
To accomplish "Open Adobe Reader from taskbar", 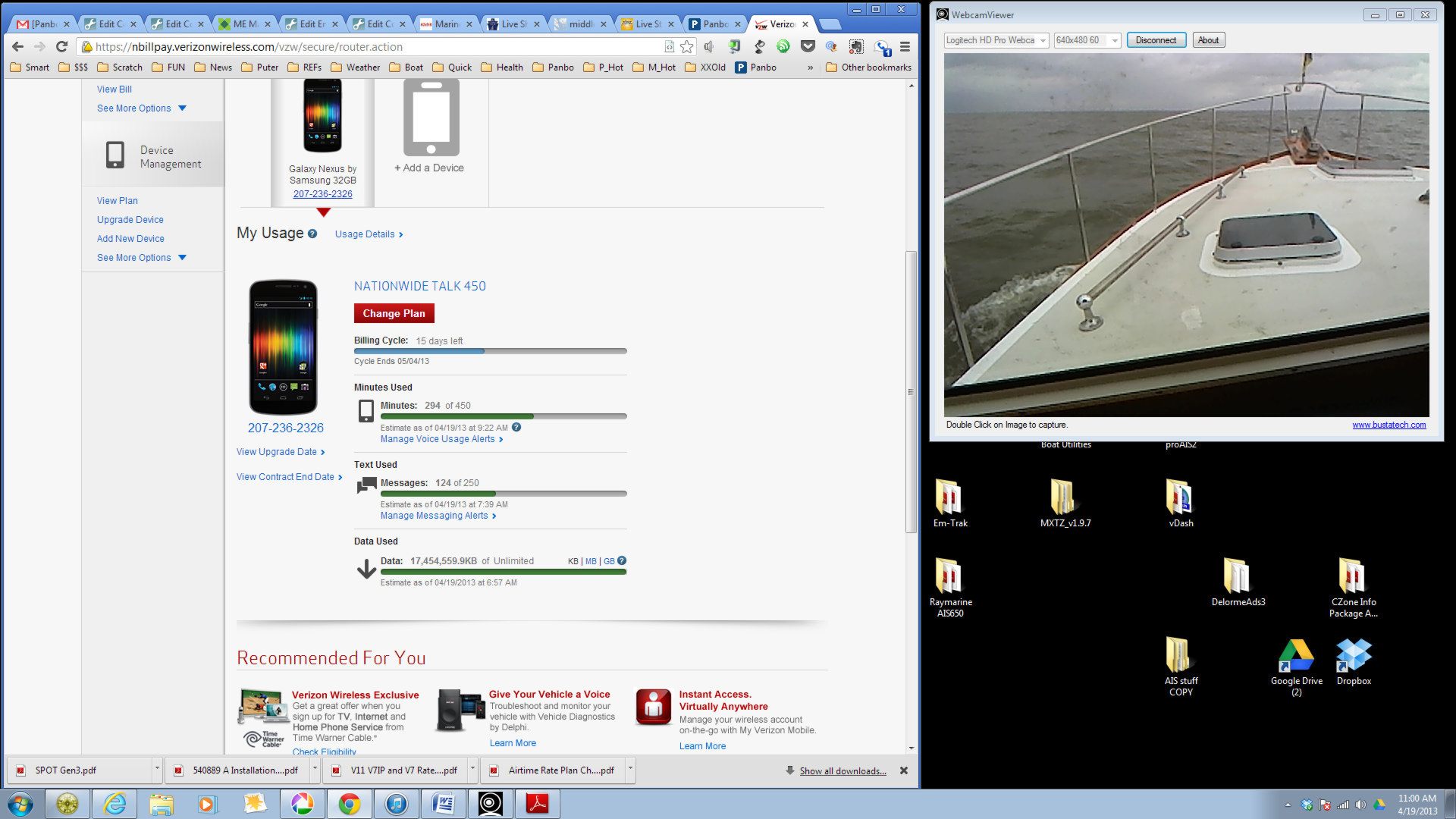I will coord(538,804).
